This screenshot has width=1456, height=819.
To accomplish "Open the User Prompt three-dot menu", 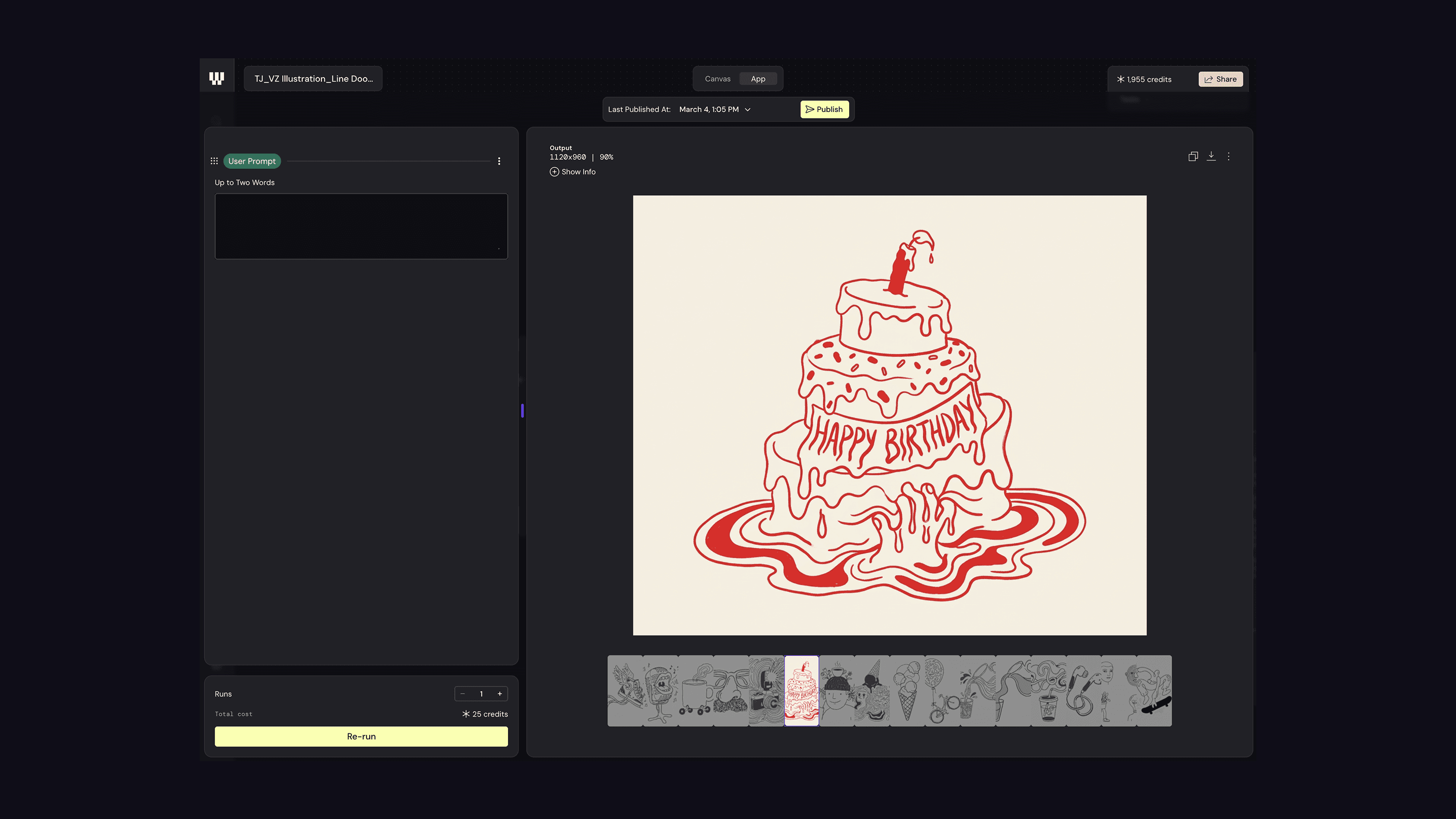I will (499, 161).
